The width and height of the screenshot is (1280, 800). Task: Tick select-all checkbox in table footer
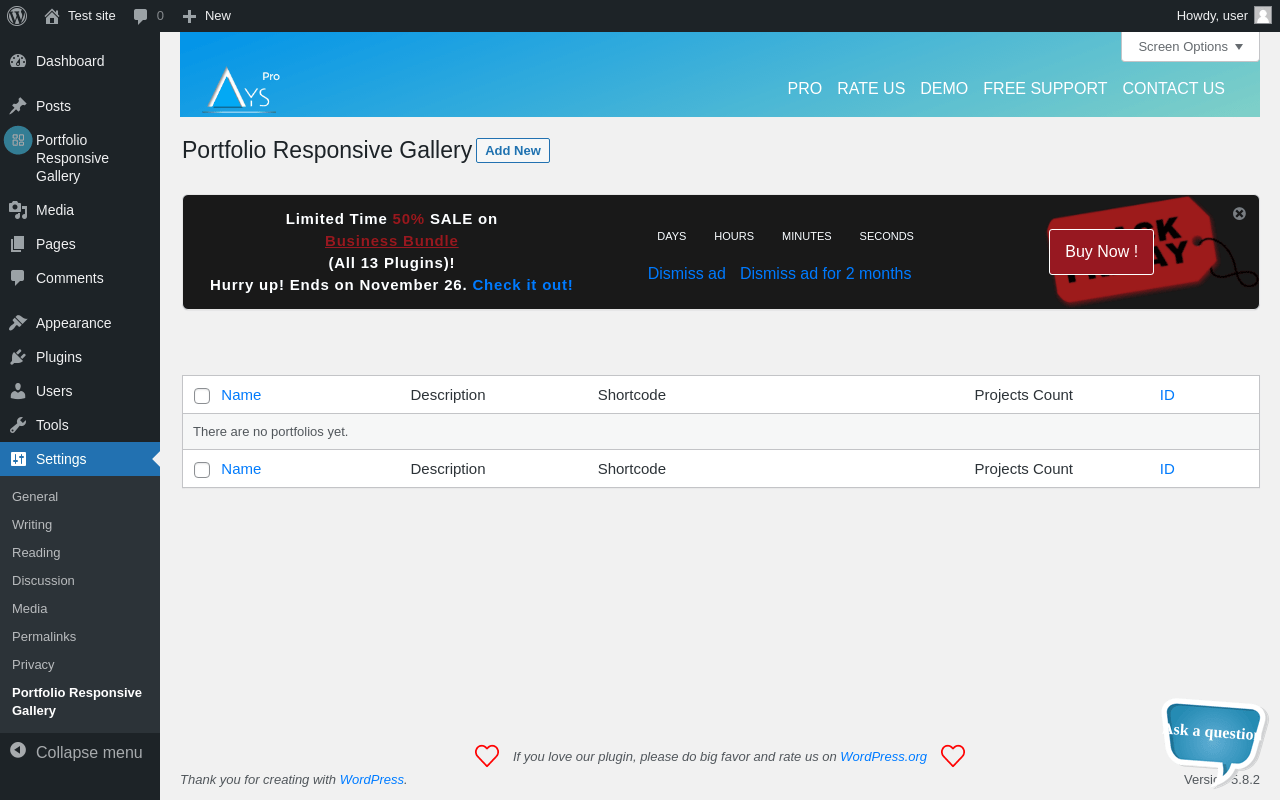point(202,470)
